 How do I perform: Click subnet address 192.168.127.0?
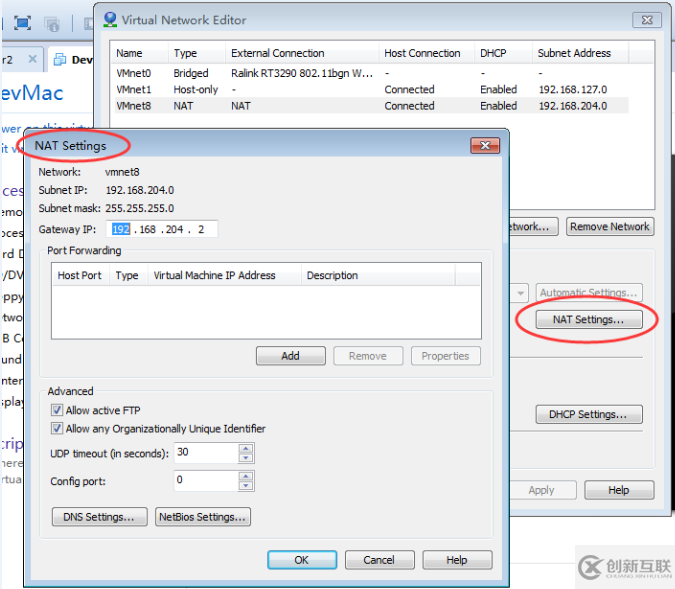pyautogui.click(x=573, y=90)
